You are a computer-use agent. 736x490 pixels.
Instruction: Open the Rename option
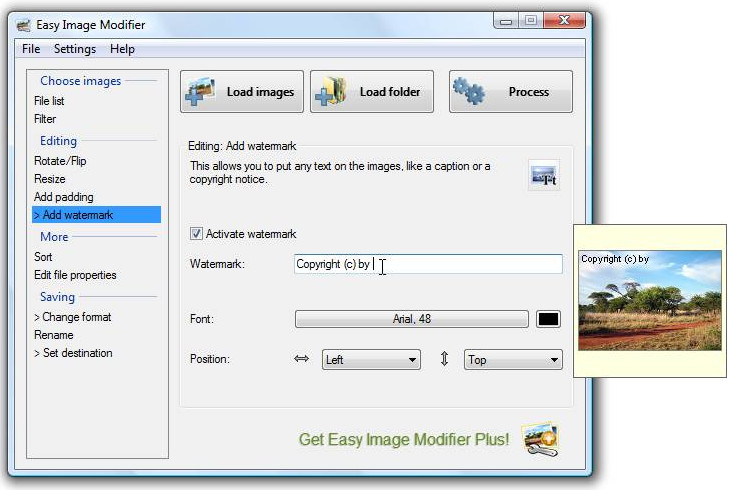[x=54, y=335]
